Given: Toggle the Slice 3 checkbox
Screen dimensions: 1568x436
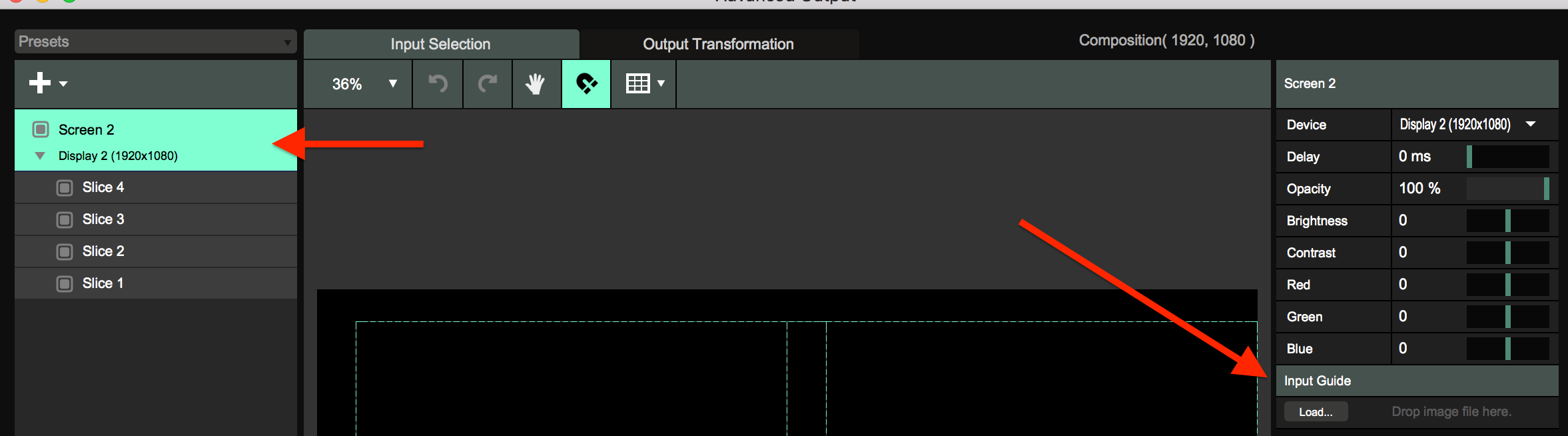Looking at the screenshot, I should [65, 220].
